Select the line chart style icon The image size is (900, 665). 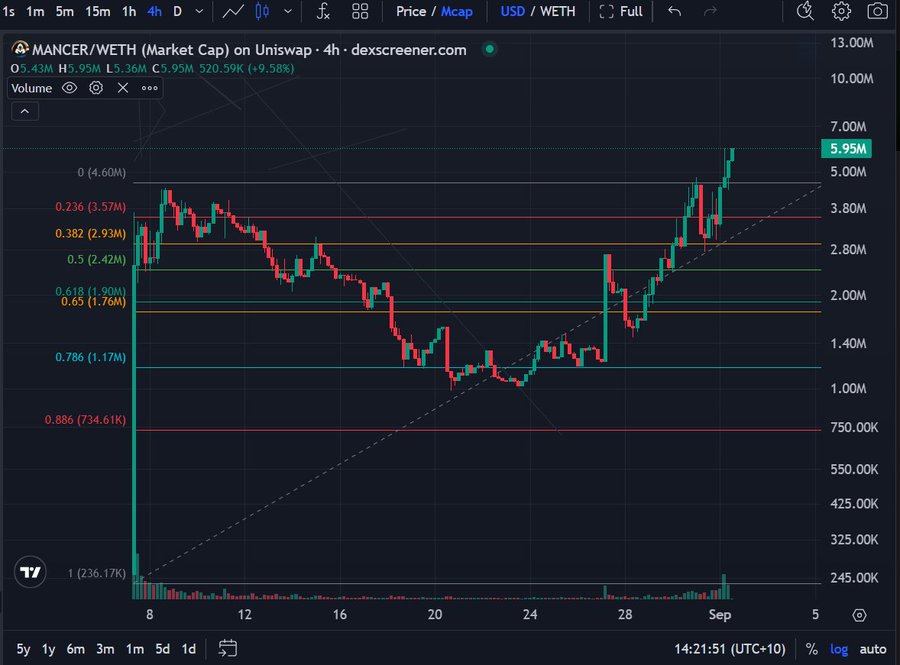(x=233, y=11)
